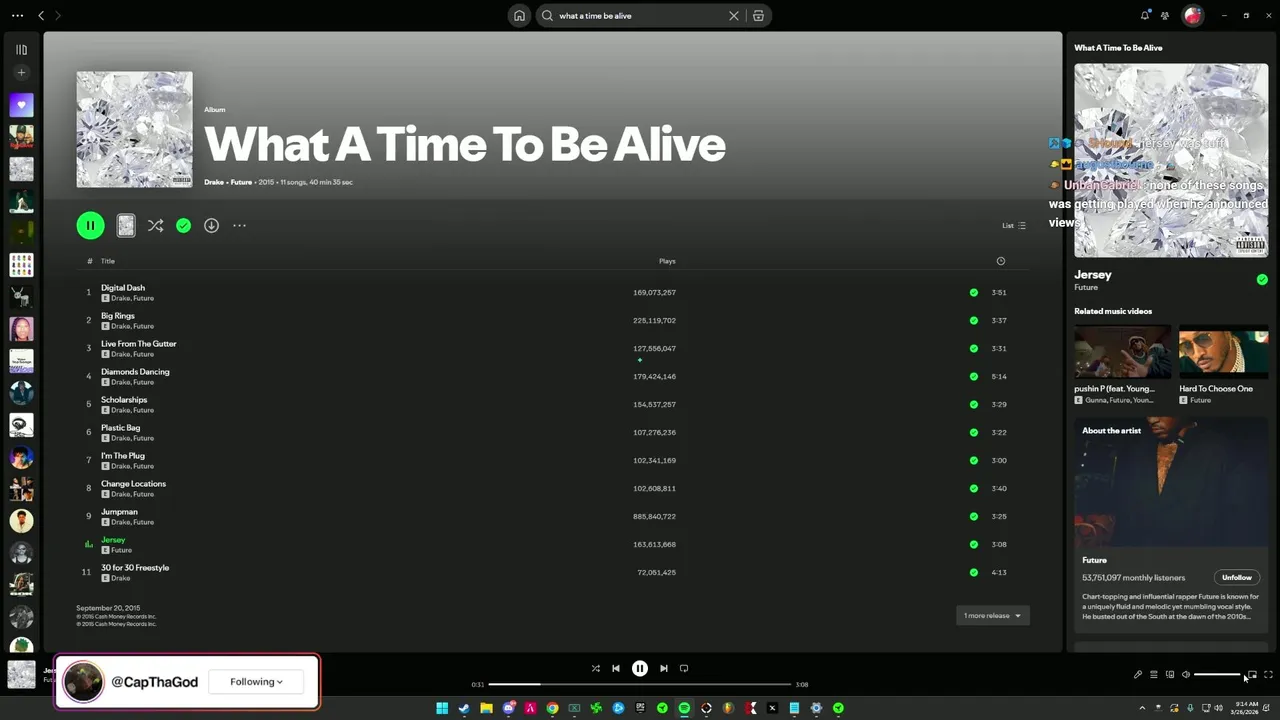1280x720 pixels.
Task: Open 'pushin P' related music video thumbnail
Action: 1123,351
